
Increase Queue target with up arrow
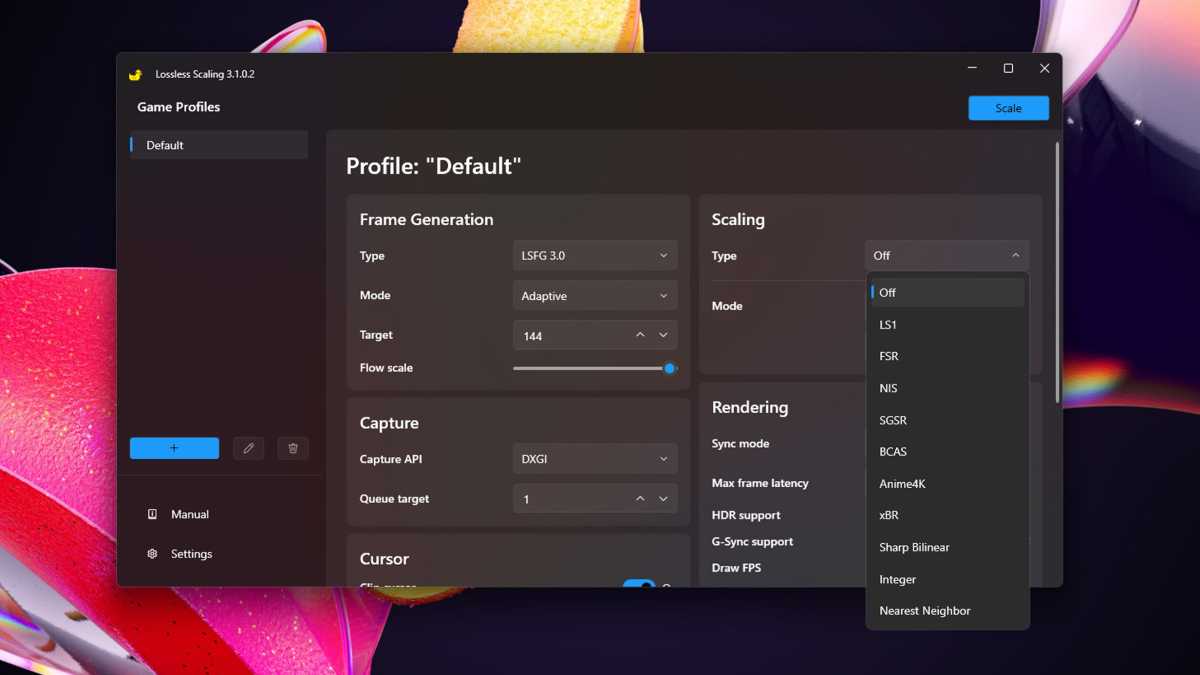pyautogui.click(x=640, y=499)
